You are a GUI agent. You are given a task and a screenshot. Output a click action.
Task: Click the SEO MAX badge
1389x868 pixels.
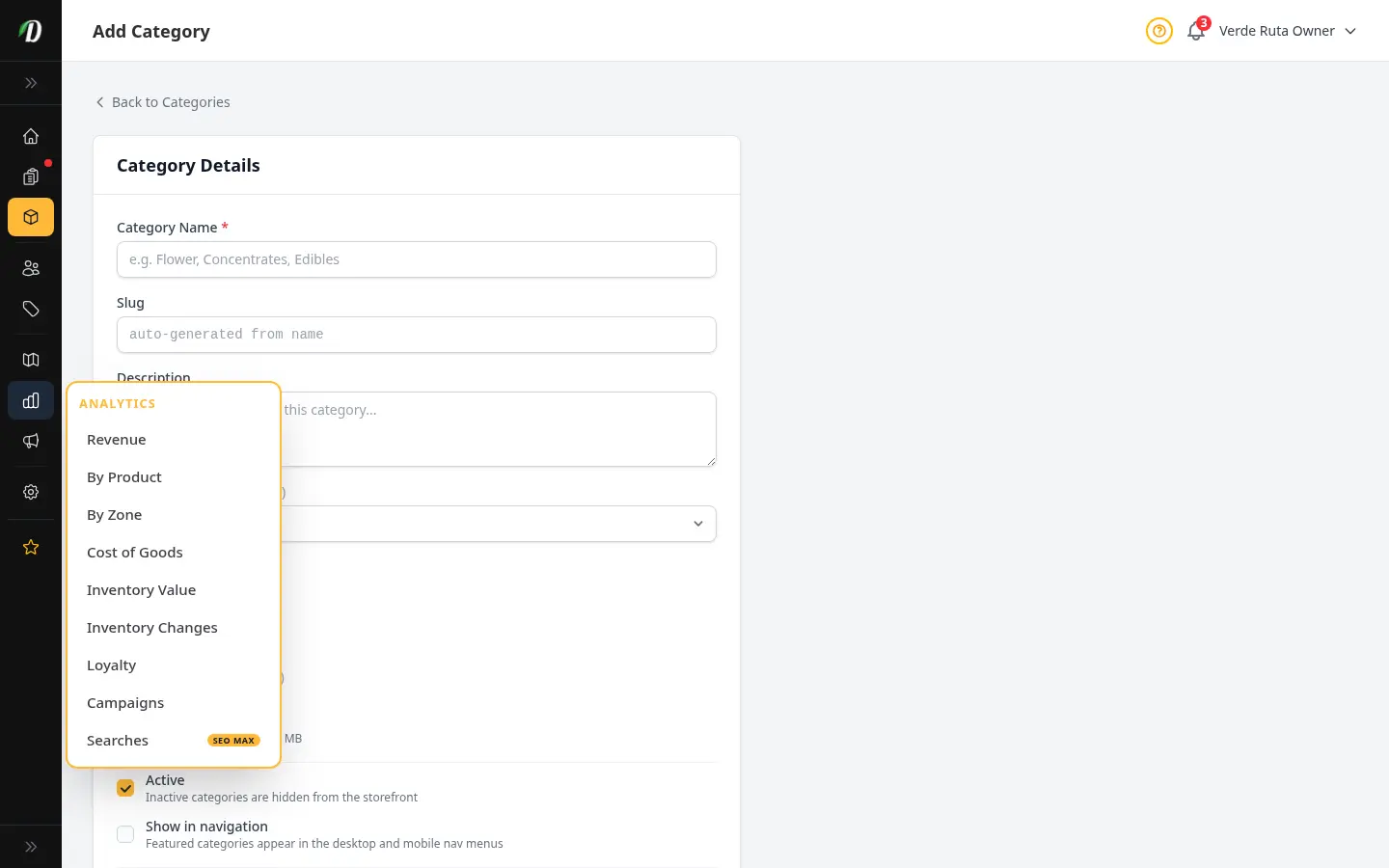pyautogui.click(x=233, y=741)
